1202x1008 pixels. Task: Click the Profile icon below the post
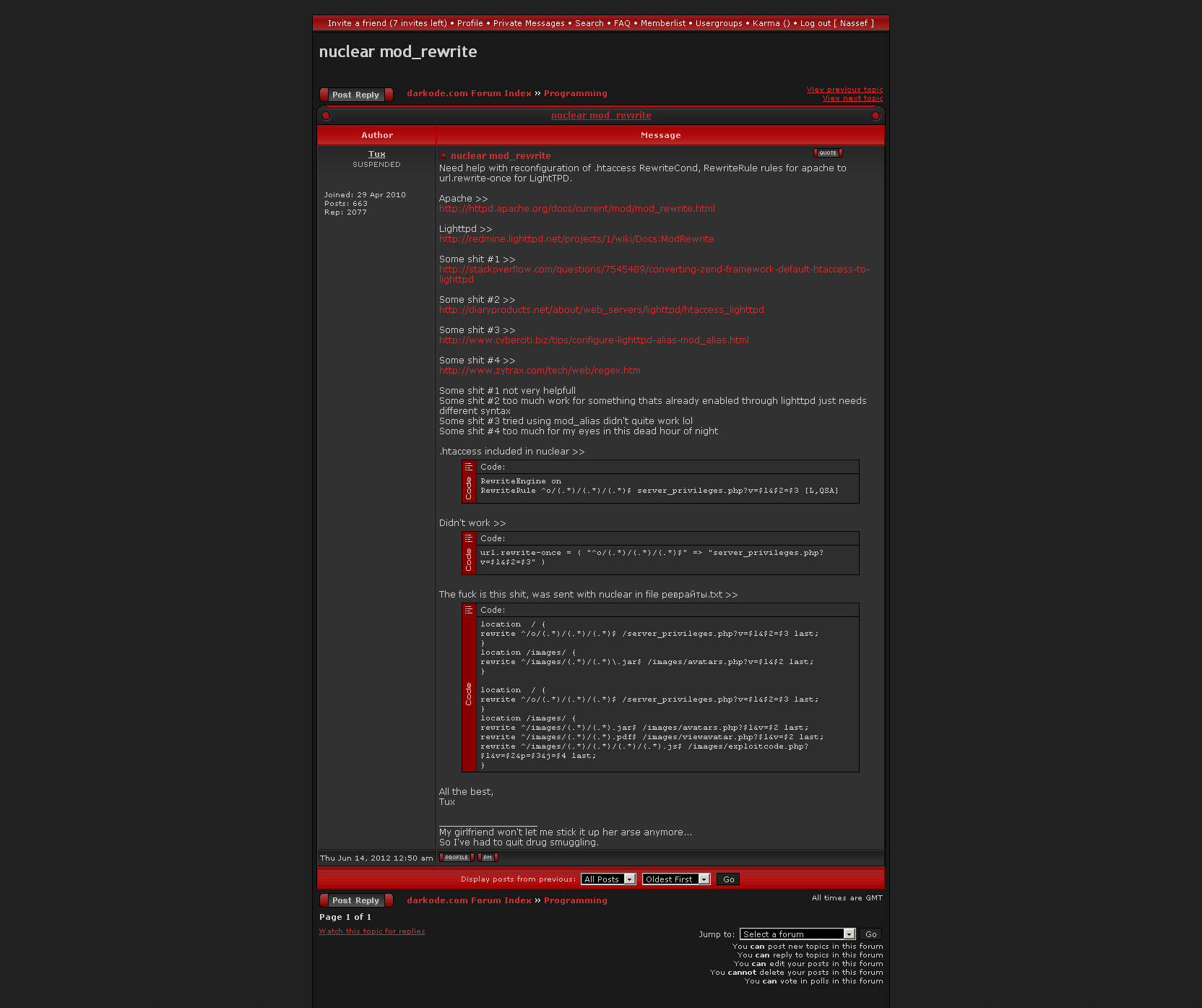(457, 858)
